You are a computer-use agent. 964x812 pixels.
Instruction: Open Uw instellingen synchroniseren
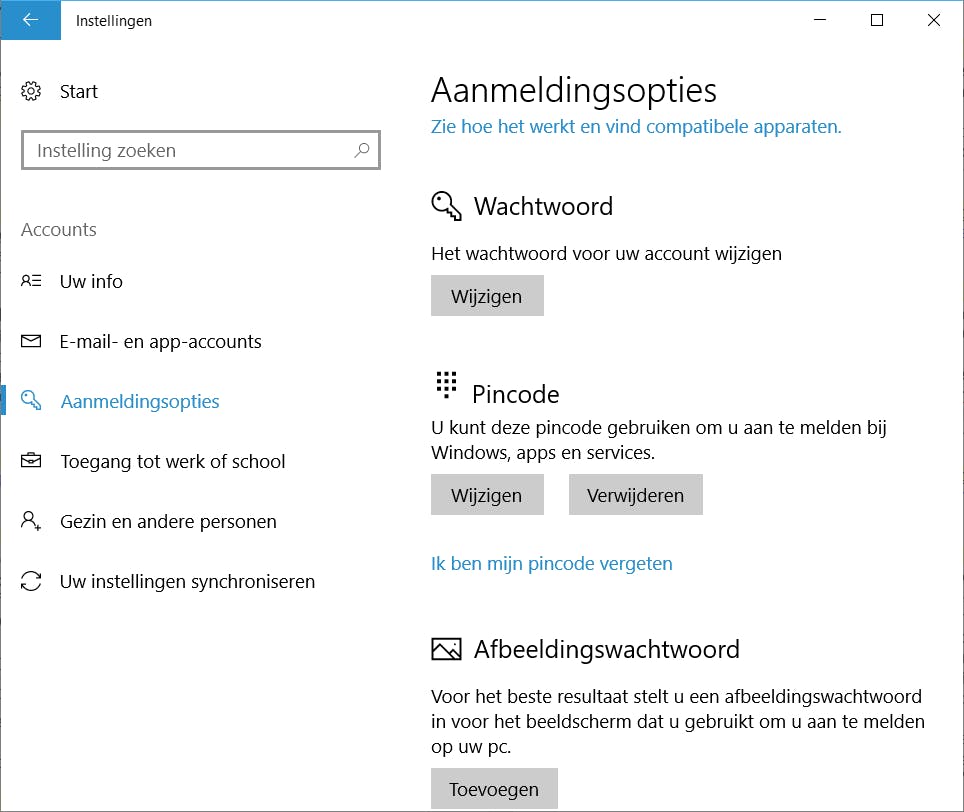(187, 581)
